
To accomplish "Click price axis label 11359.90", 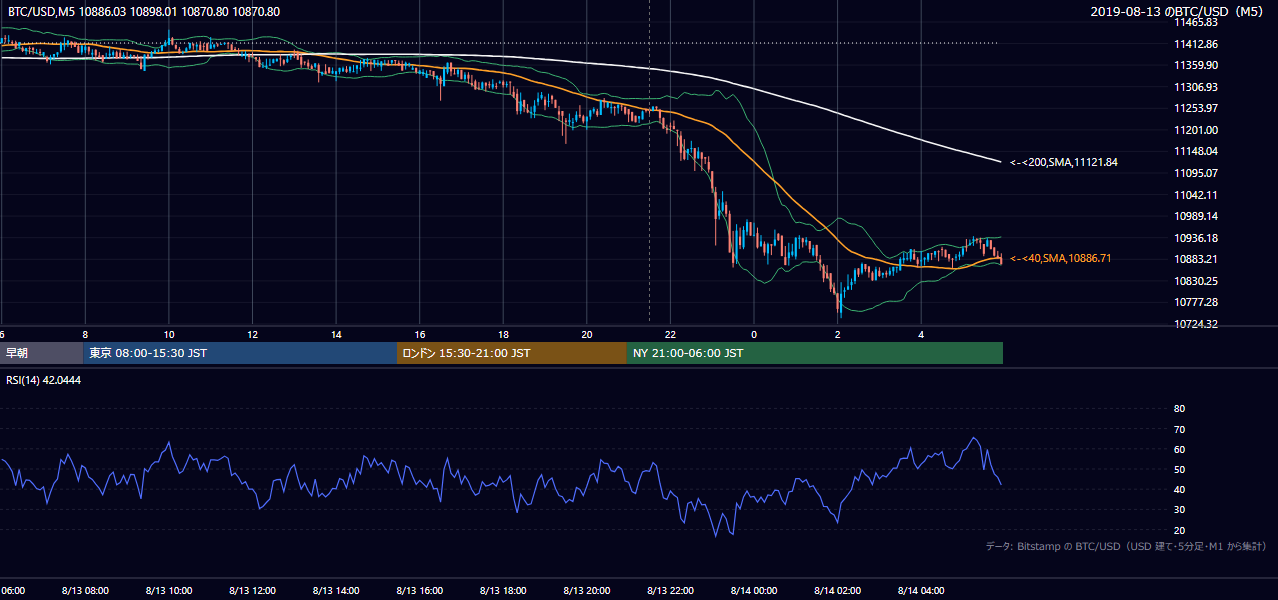I will pyautogui.click(x=1195, y=65).
